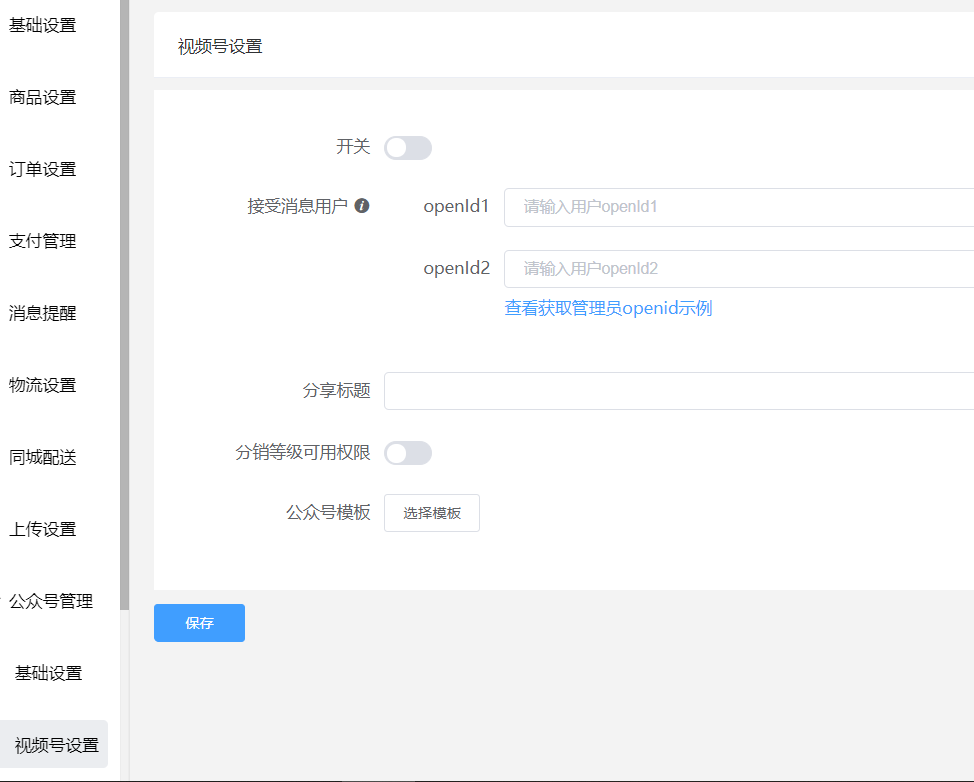Click the openId2 input field

point(739,269)
